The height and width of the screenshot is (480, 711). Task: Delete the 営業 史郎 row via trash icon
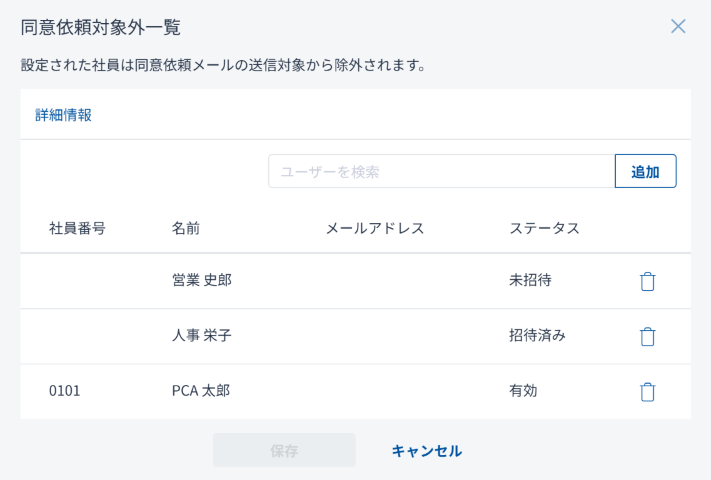(647, 281)
